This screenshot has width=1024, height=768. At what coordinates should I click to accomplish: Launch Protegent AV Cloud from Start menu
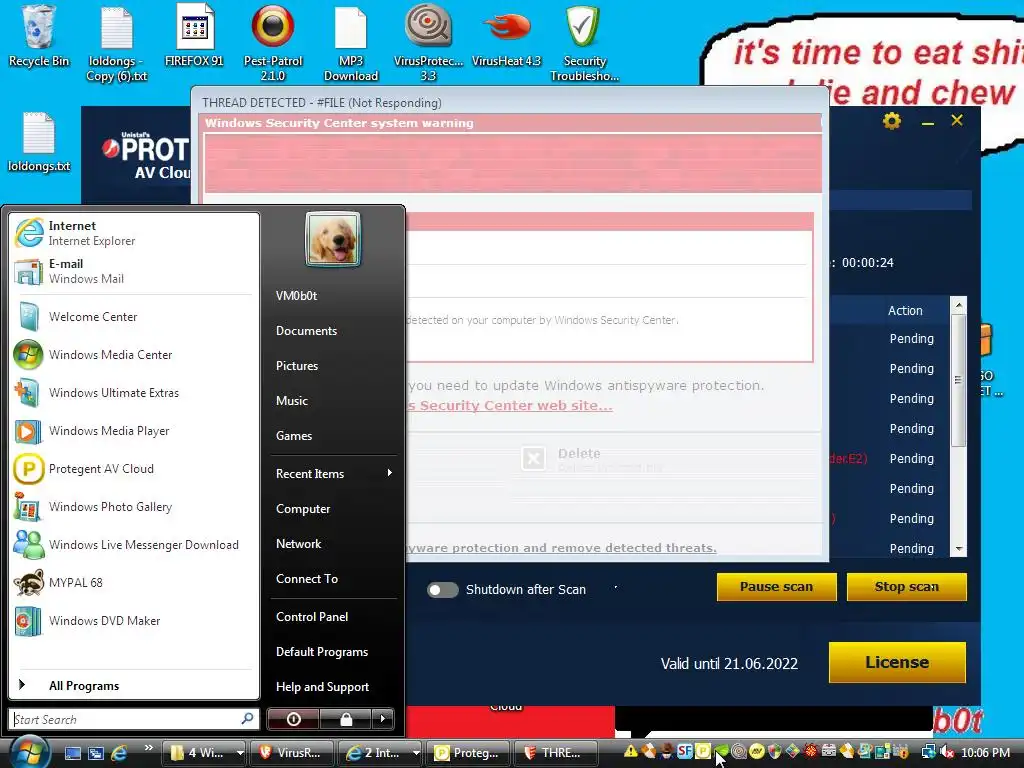tap(134, 469)
